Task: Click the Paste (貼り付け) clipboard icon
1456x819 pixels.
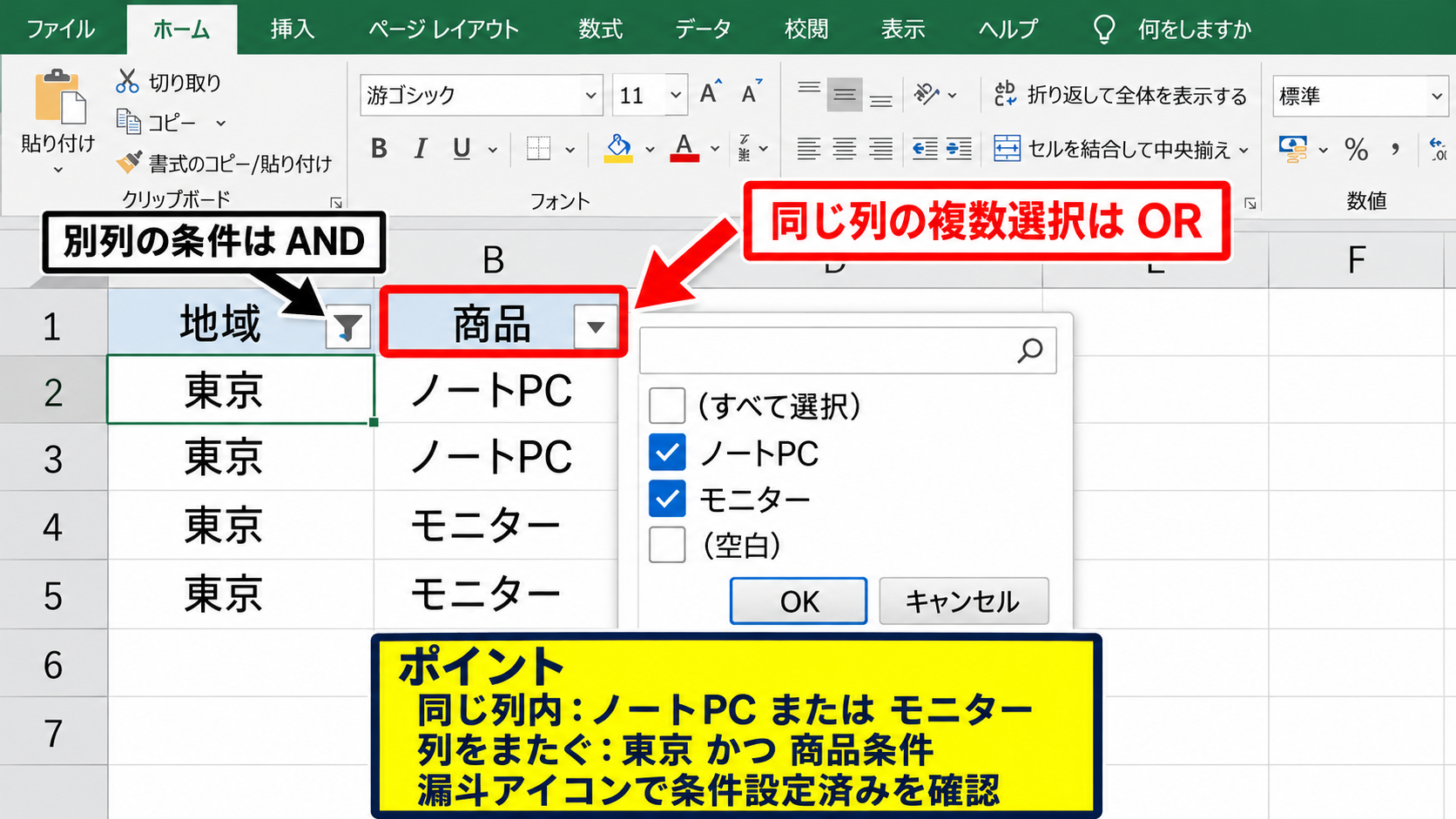Action: pyautogui.click(x=59, y=97)
